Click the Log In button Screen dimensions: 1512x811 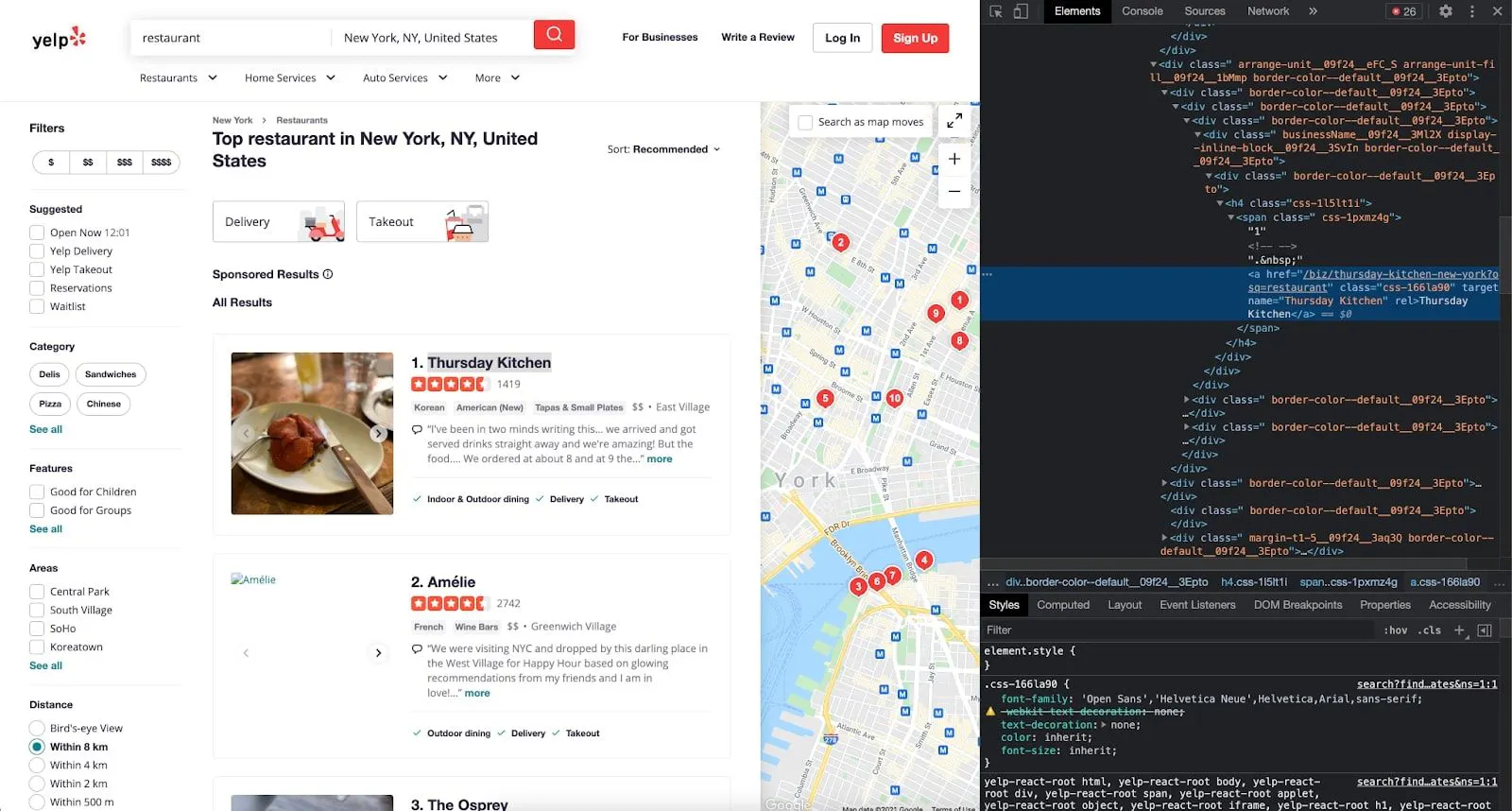click(842, 38)
